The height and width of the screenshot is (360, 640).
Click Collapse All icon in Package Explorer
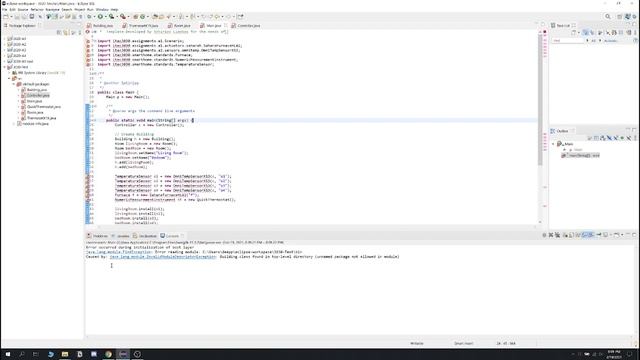click(x=59, y=32)
